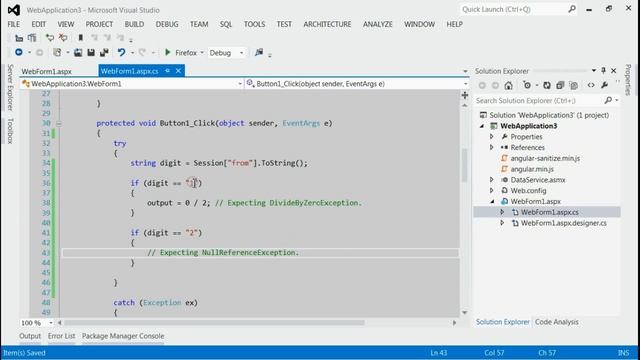Click the Save All toolbar icon
This screenshot has height=360, width=640.
(x=104, y=53)
